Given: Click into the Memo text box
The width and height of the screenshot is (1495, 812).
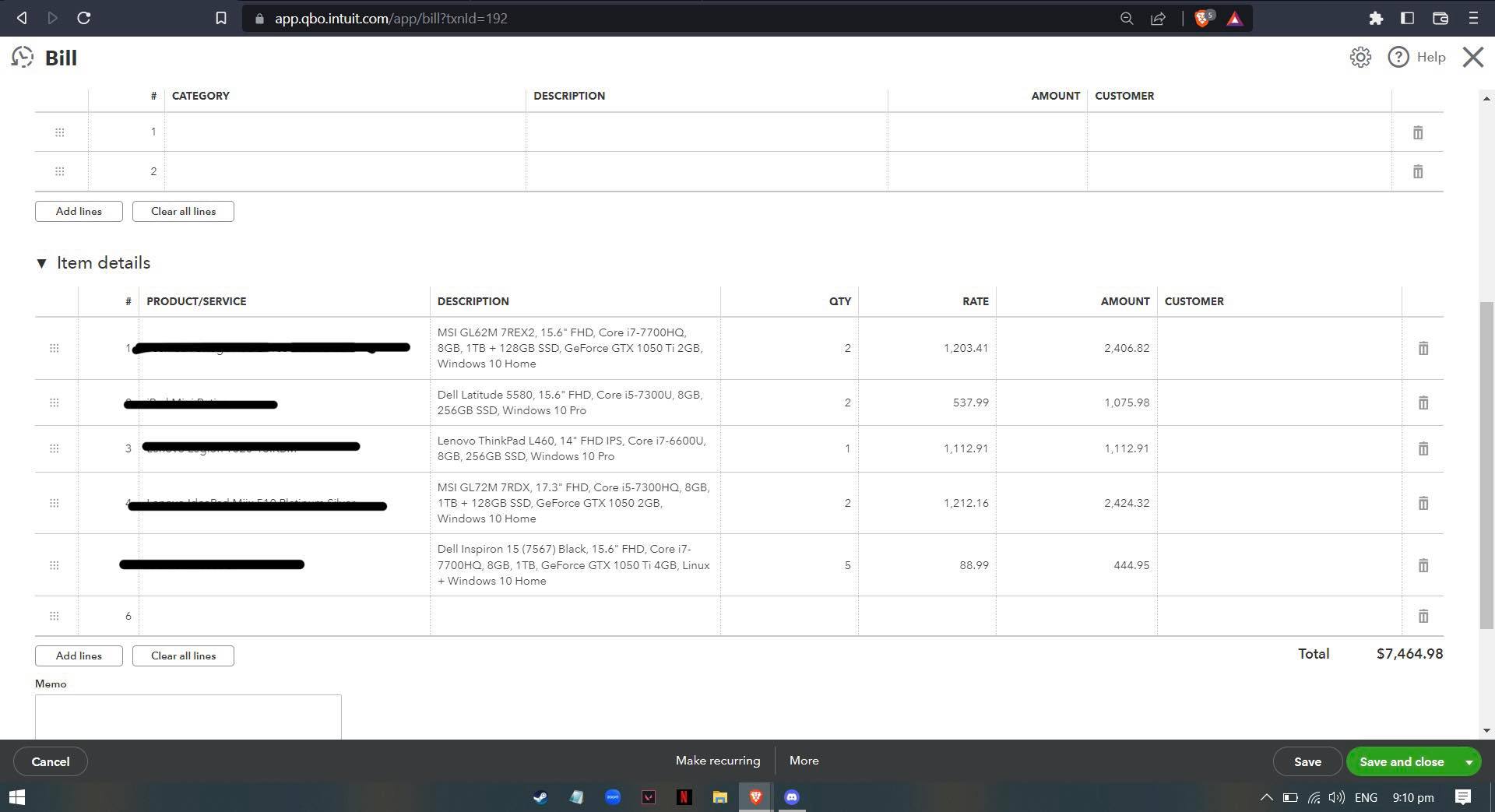Looking at the screenshot, I should [188, 717].
